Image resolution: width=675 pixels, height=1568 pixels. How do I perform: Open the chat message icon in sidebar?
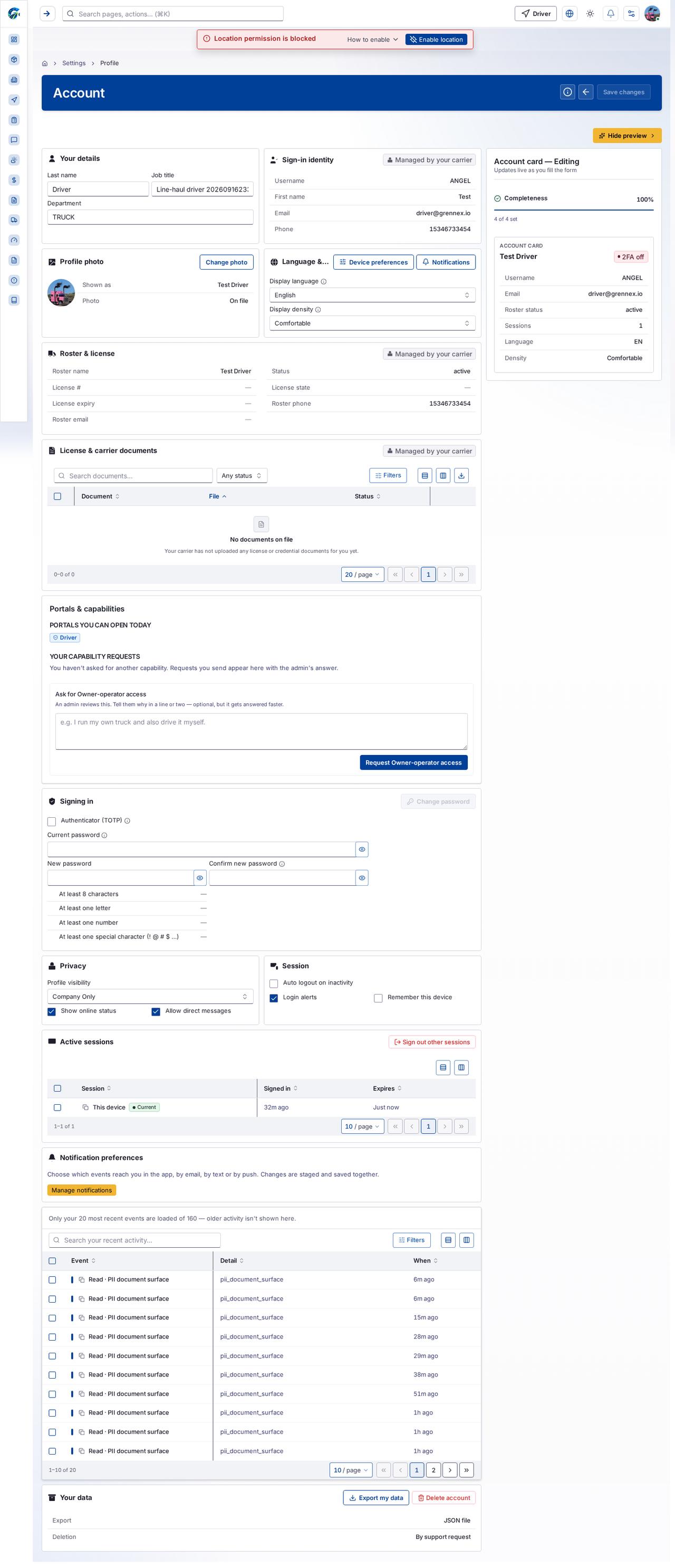[14, 140]
